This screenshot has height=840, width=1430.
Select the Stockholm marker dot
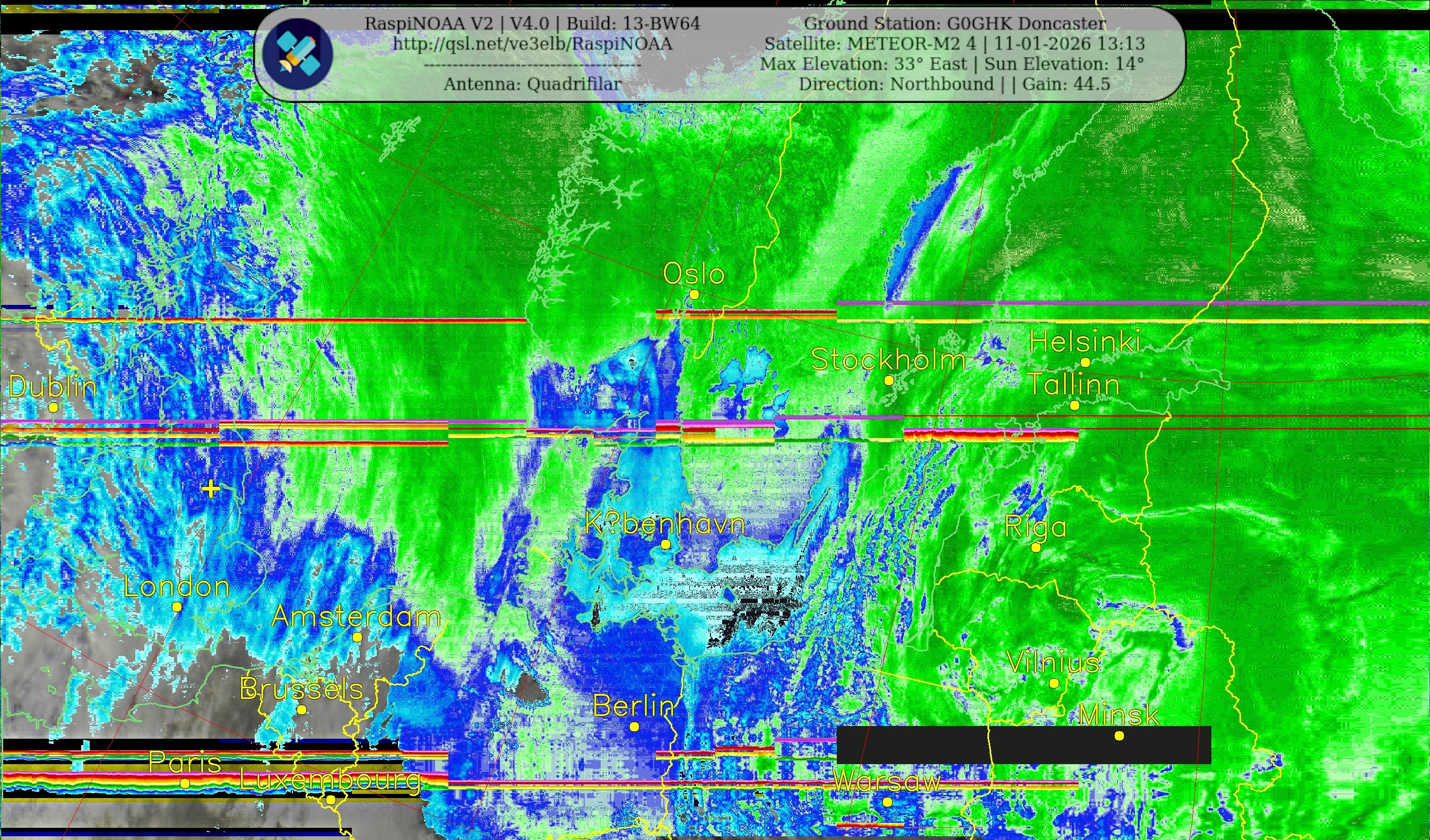point(889,381)
